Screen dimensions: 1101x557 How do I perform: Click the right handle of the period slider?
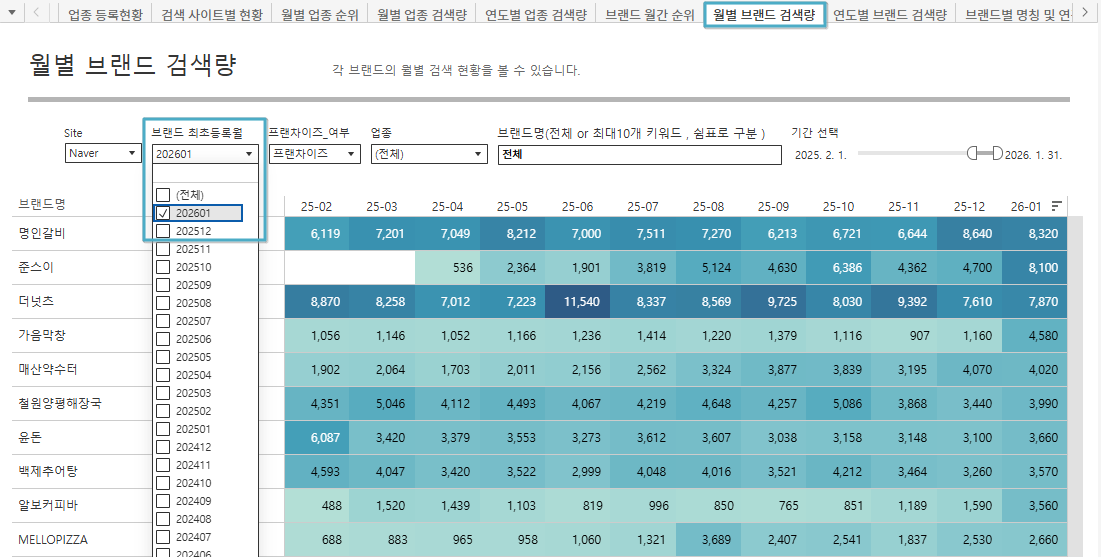tap(996, 153)
